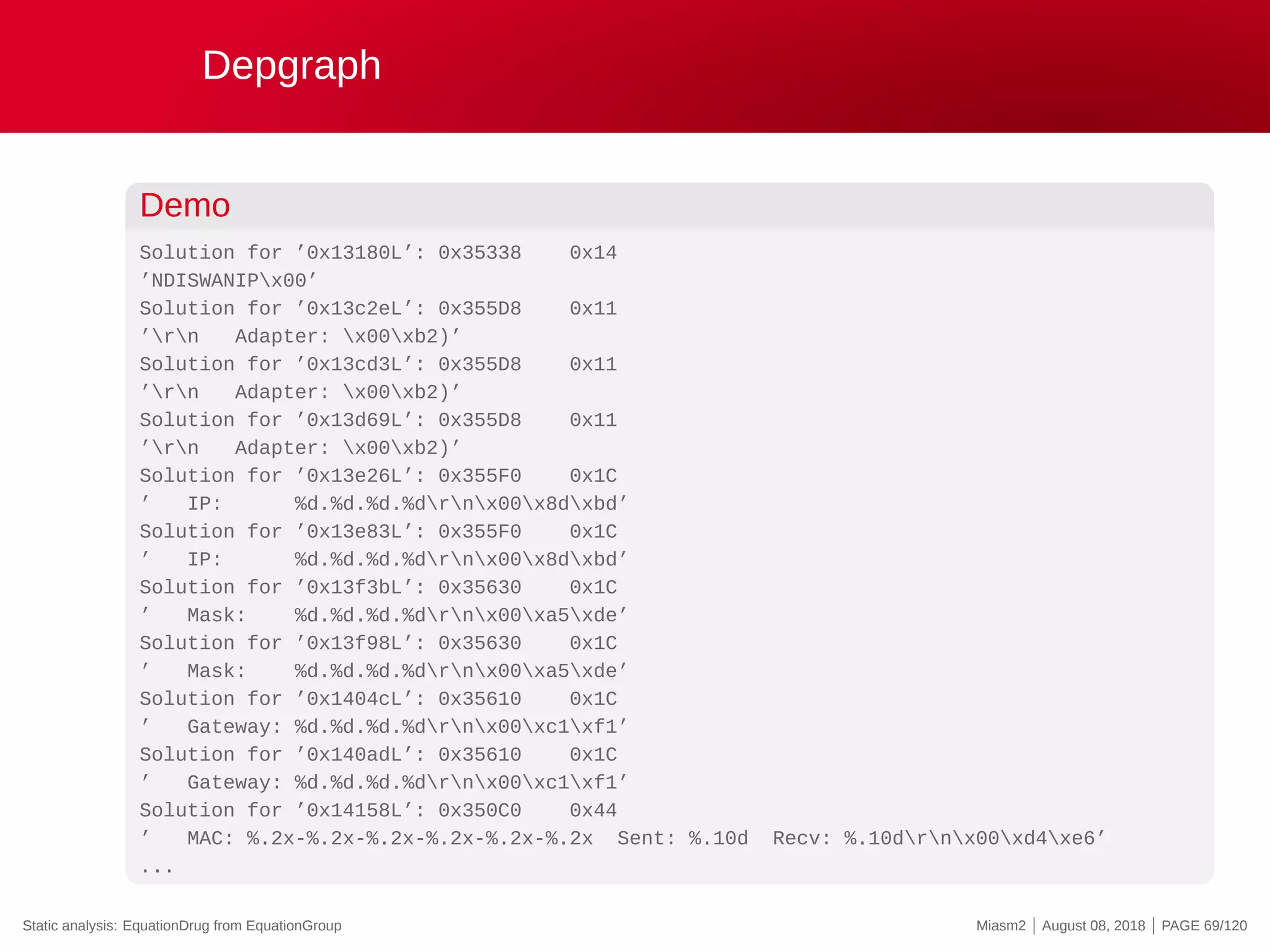This screenshot has width=1270, height=952.
Task: Select the line for '0x14158L'
Action: [x=378, y=811]
